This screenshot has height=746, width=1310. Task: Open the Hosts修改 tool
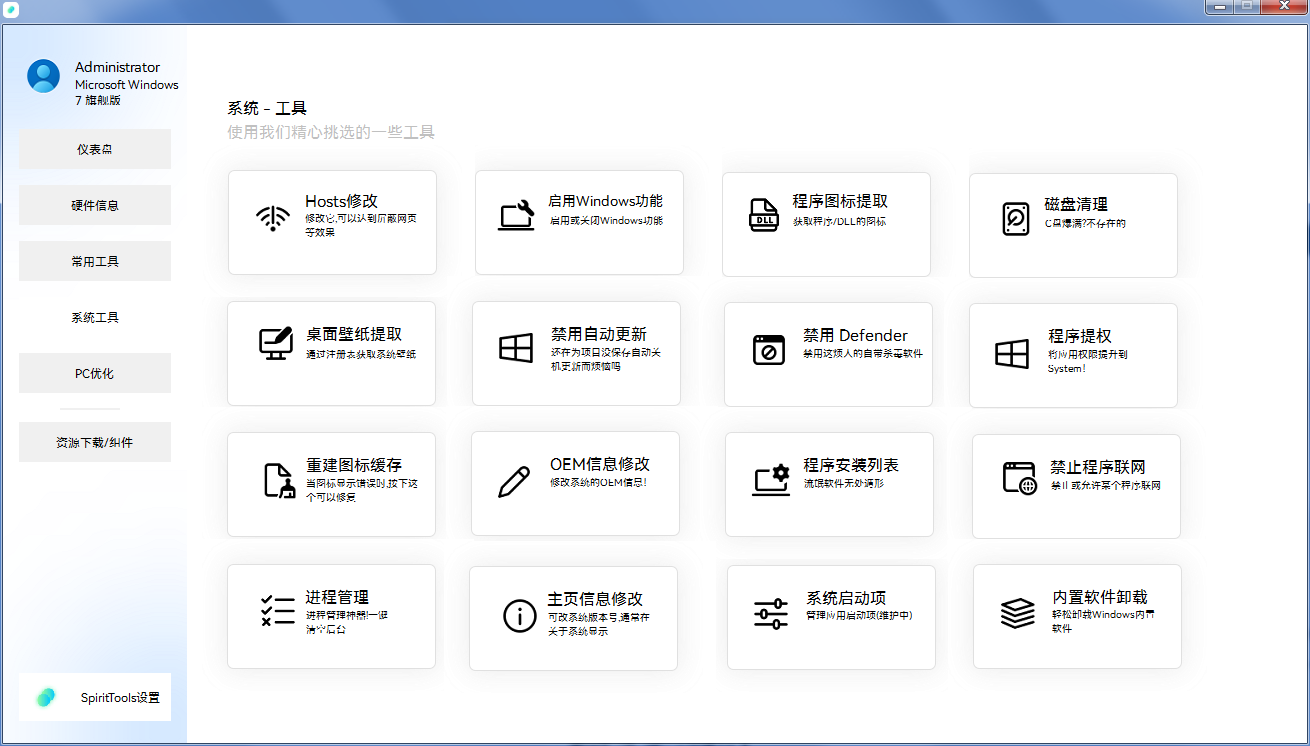pyautogui.click(x=332, y=222)
